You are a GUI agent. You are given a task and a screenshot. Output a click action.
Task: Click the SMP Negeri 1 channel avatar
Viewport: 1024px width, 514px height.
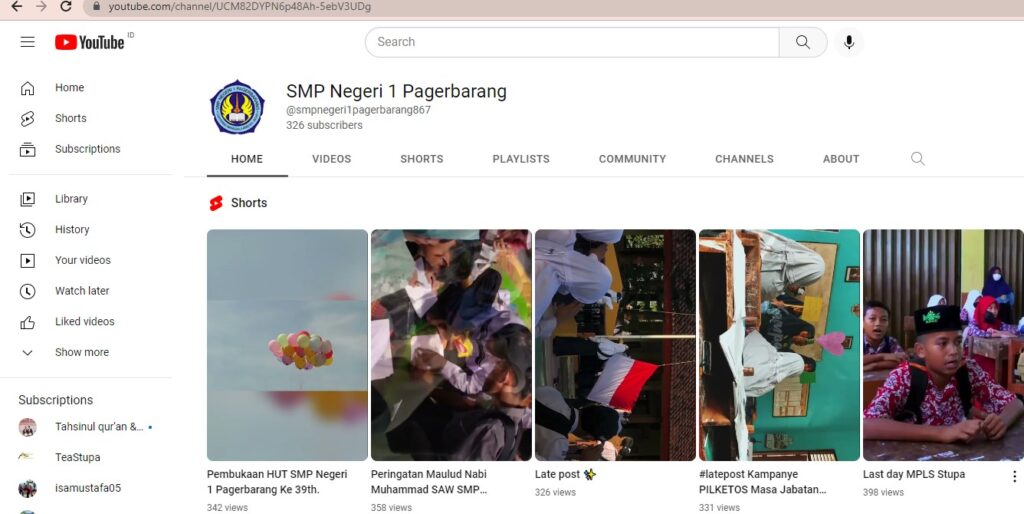237,107
